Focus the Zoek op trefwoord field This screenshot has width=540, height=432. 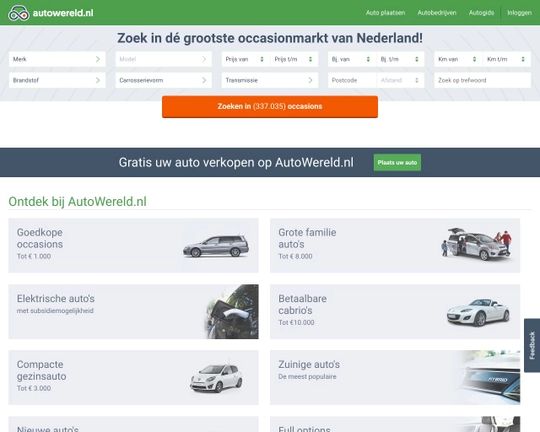pos(482,80)
